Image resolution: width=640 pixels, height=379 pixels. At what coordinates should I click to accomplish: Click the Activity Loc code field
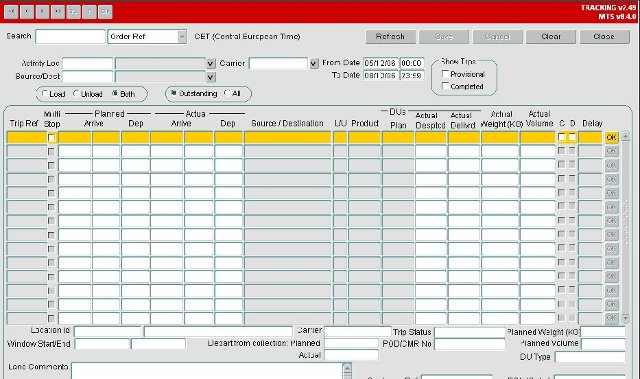[x=87, y=64]
